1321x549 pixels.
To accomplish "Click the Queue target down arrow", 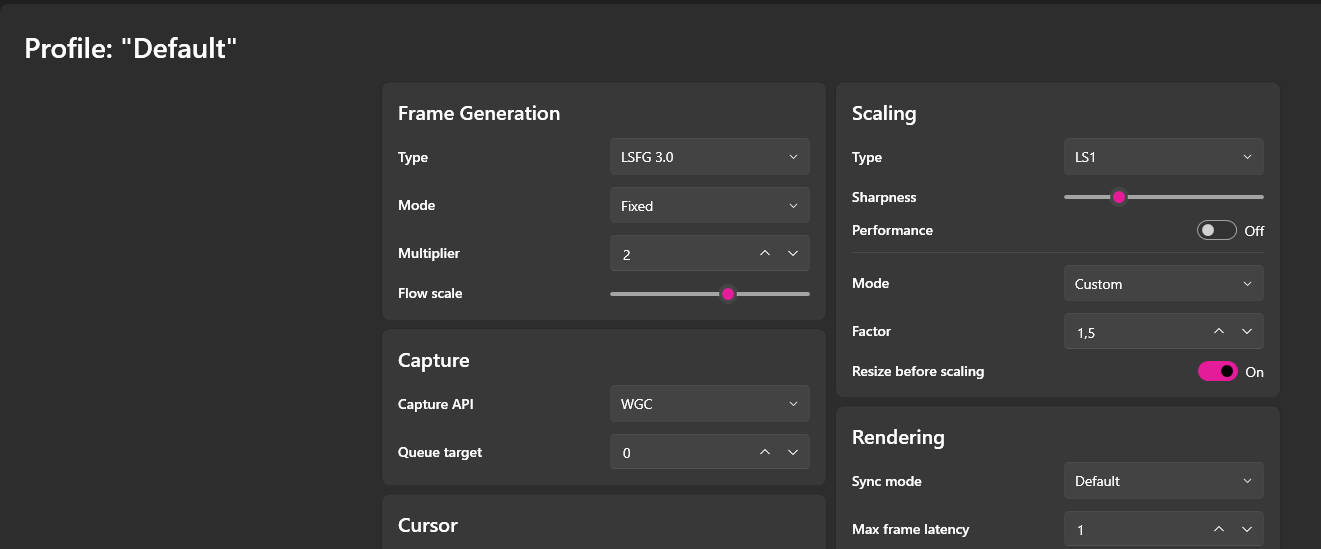I will click(793, 452).
